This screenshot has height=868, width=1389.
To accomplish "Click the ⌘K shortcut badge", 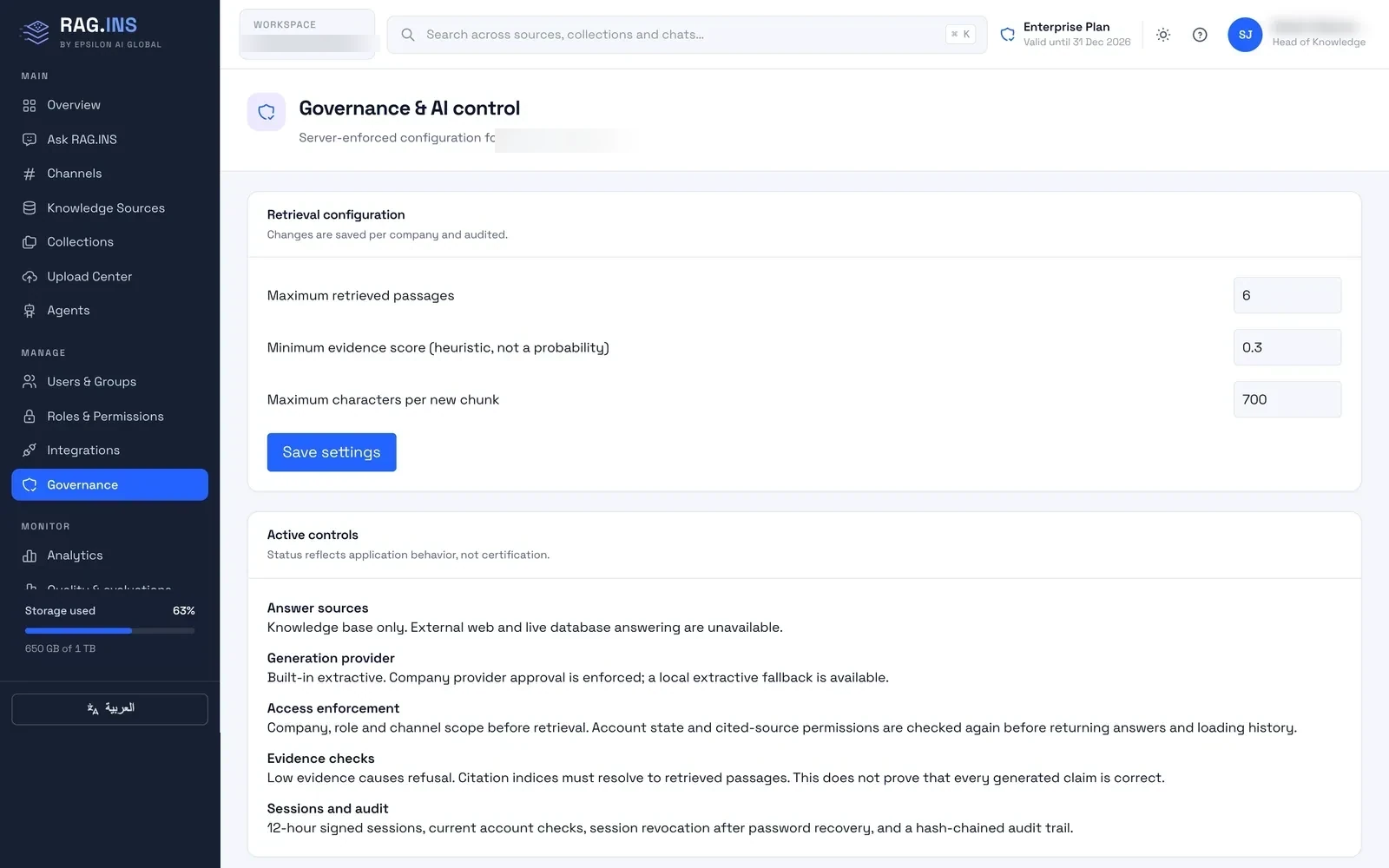I will [x=960, y=35].
